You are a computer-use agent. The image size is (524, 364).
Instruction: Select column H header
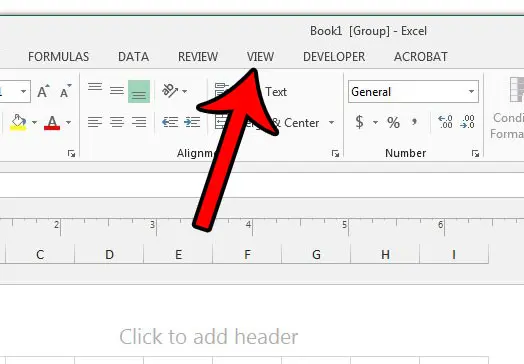point(385,254)
